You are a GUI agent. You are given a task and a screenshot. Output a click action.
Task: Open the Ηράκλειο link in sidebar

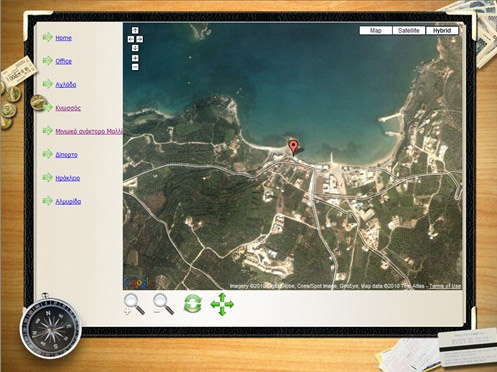[68, 178]
